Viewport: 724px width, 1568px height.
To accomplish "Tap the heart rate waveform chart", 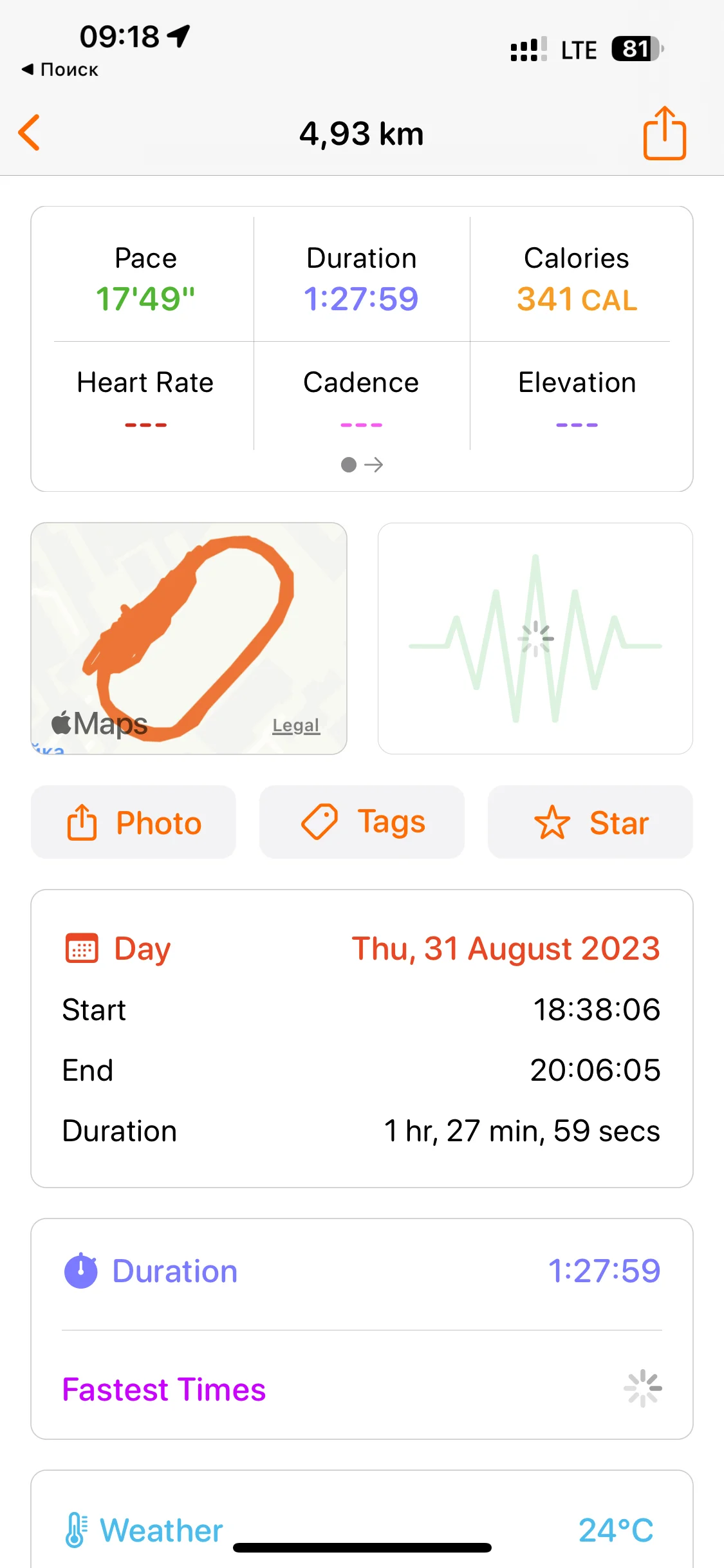I will pyautogui.click(x=535, y=638).
